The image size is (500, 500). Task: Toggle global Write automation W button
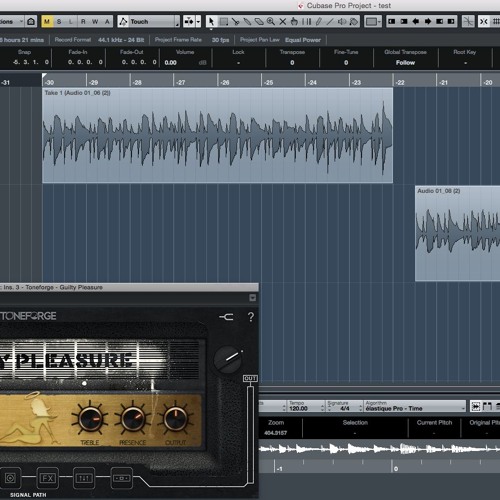point(95,22)
